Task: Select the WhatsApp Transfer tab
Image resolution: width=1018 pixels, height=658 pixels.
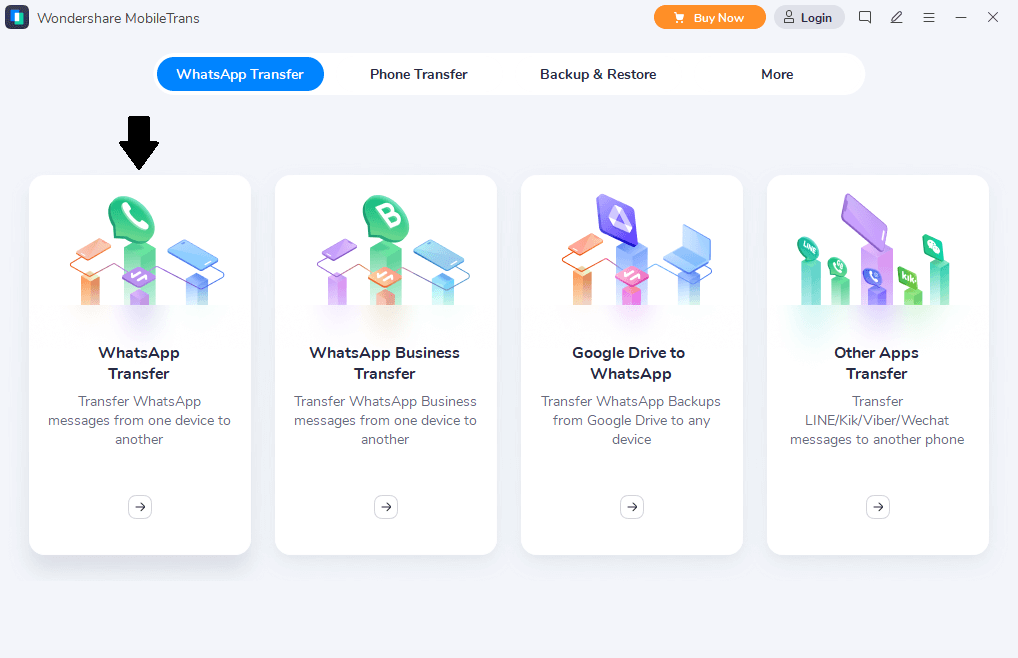Action: click(x=240, y=74)
